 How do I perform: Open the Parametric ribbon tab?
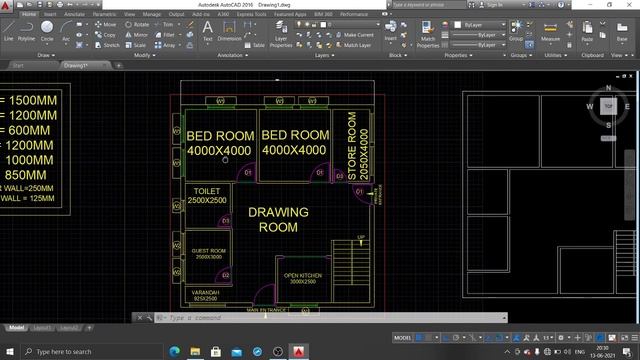click(104, 14)
